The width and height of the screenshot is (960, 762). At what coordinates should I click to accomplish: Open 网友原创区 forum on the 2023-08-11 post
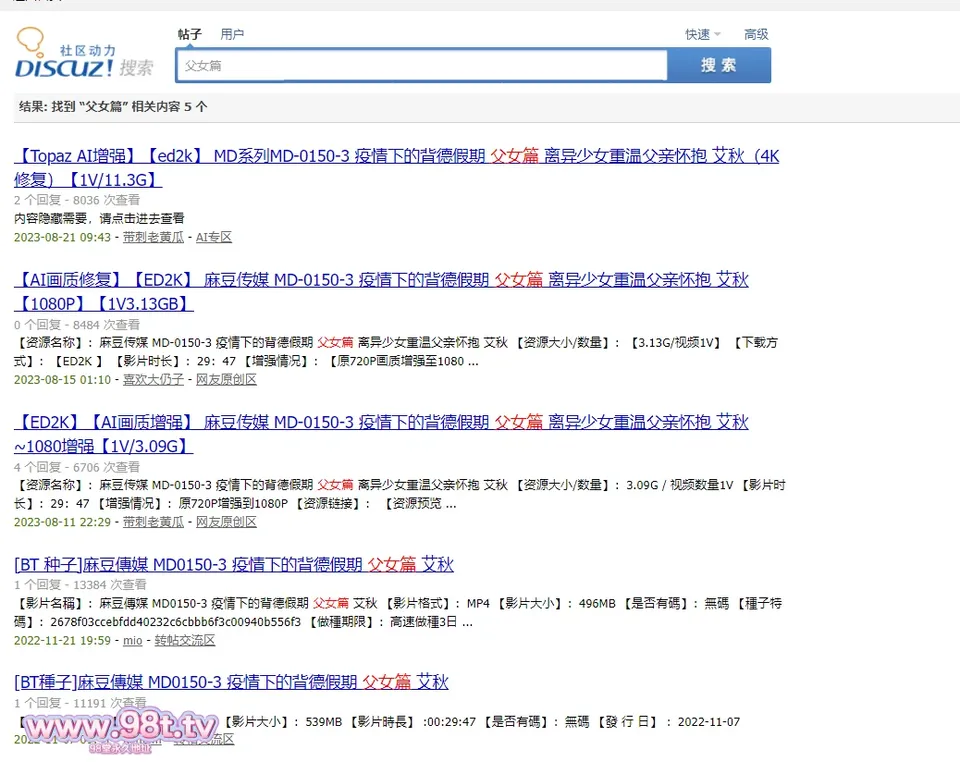coord(226,522)
